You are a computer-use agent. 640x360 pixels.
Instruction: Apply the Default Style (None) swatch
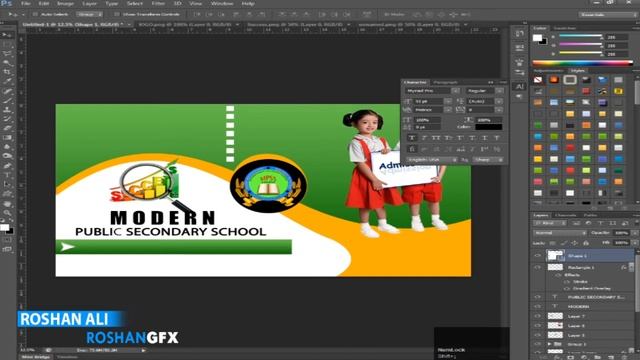click(x=538, y=80)
